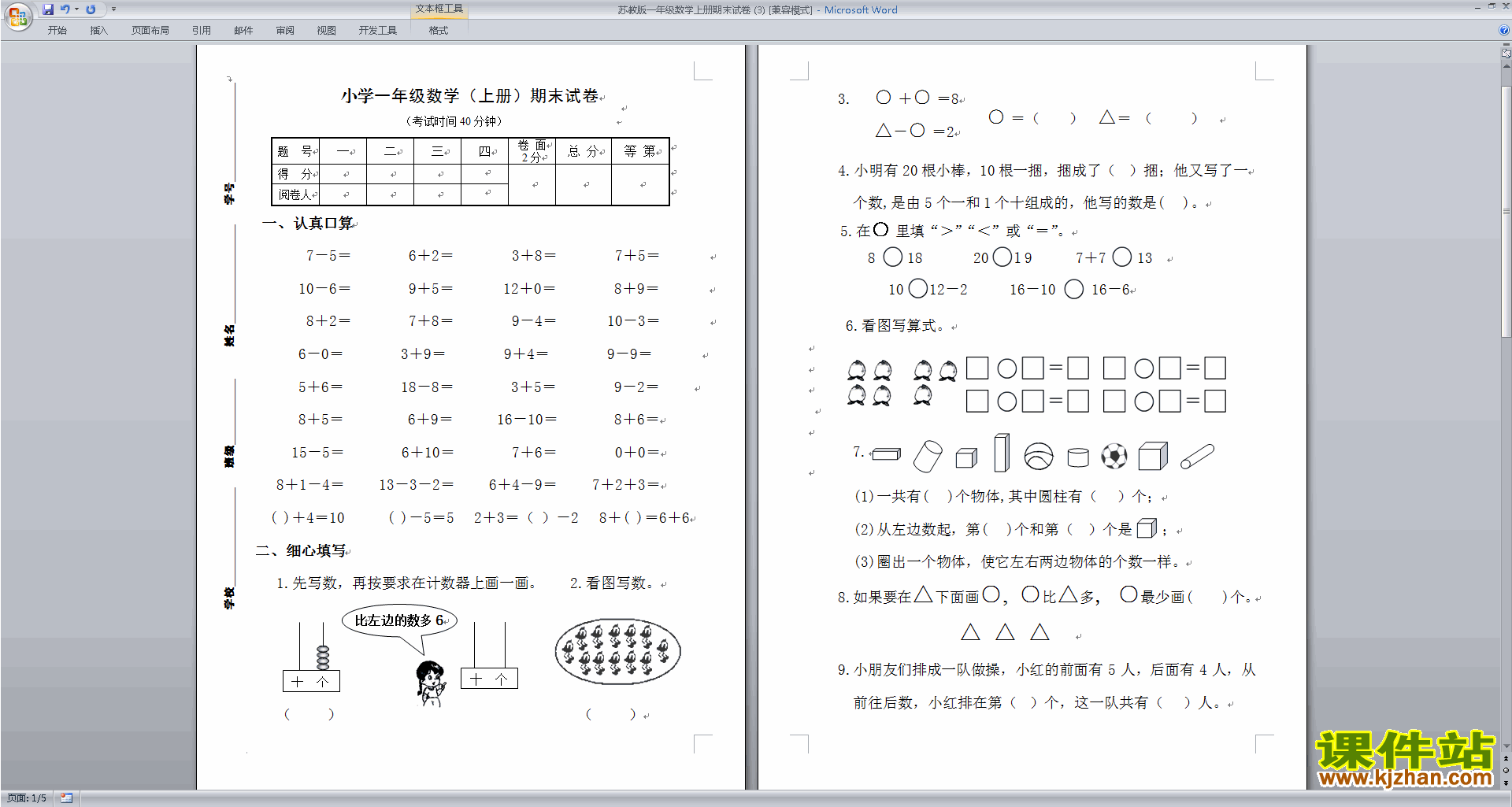Click the equation 13－3－2＝
Image resolution: width=1512 pixels, height=807 pixels.
coord(417,485)
